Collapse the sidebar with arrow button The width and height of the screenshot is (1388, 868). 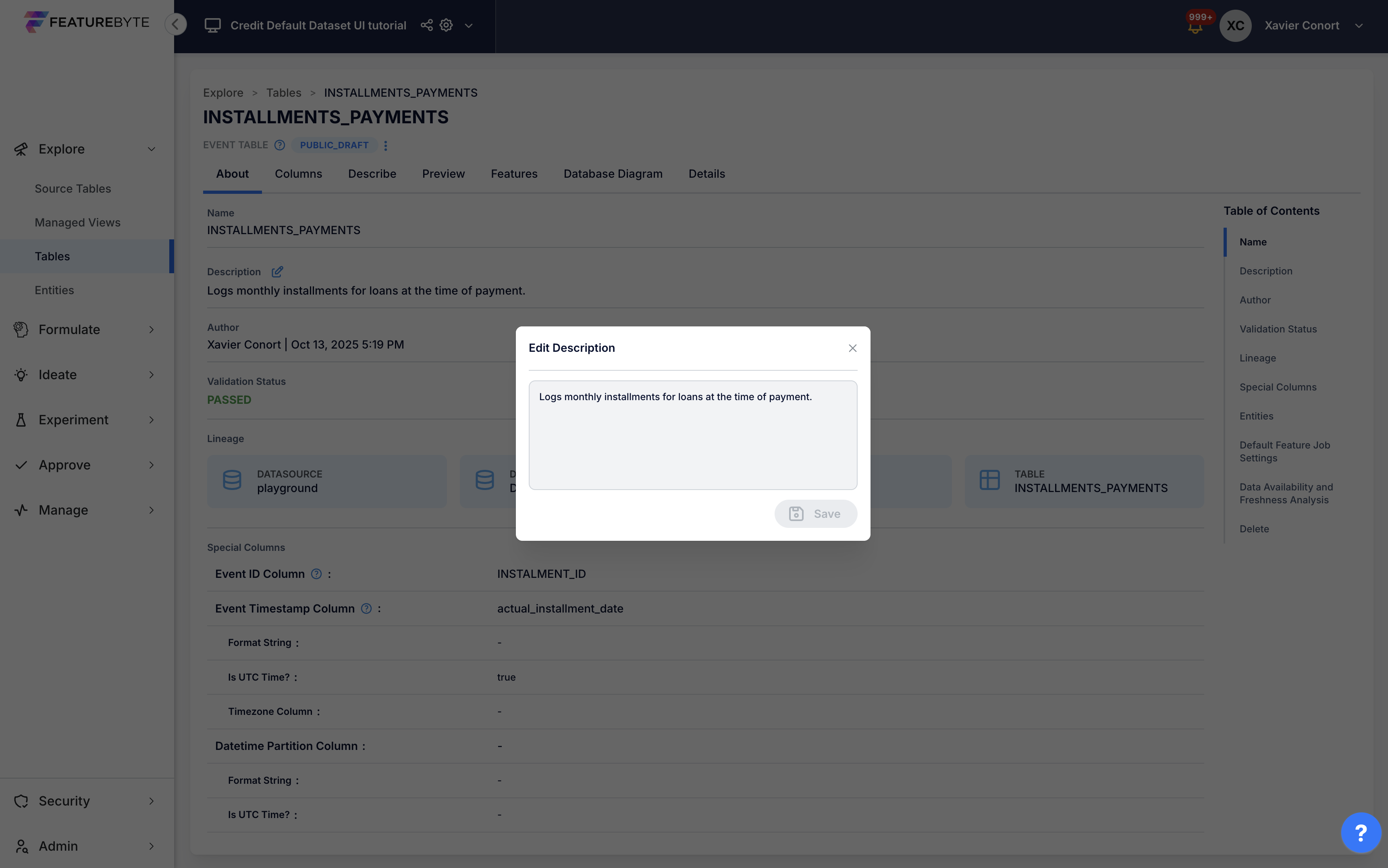(x=176, y=24)
